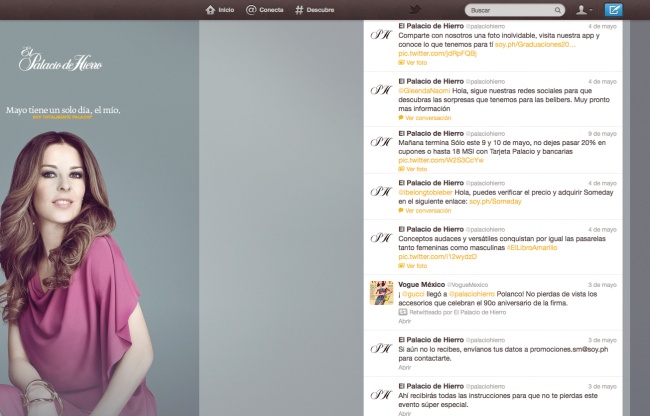Click the PH avatar on the first tweet

pos(381,35)
